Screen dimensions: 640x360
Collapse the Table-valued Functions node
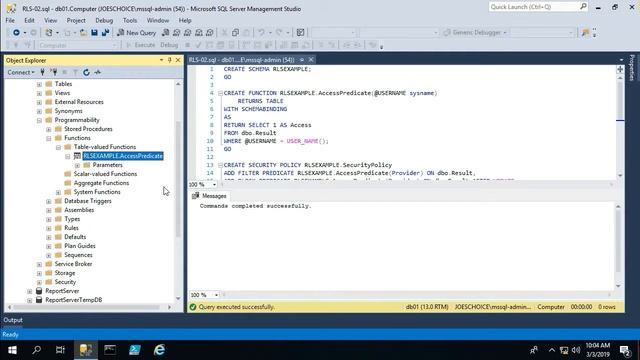tap(58, 147)
